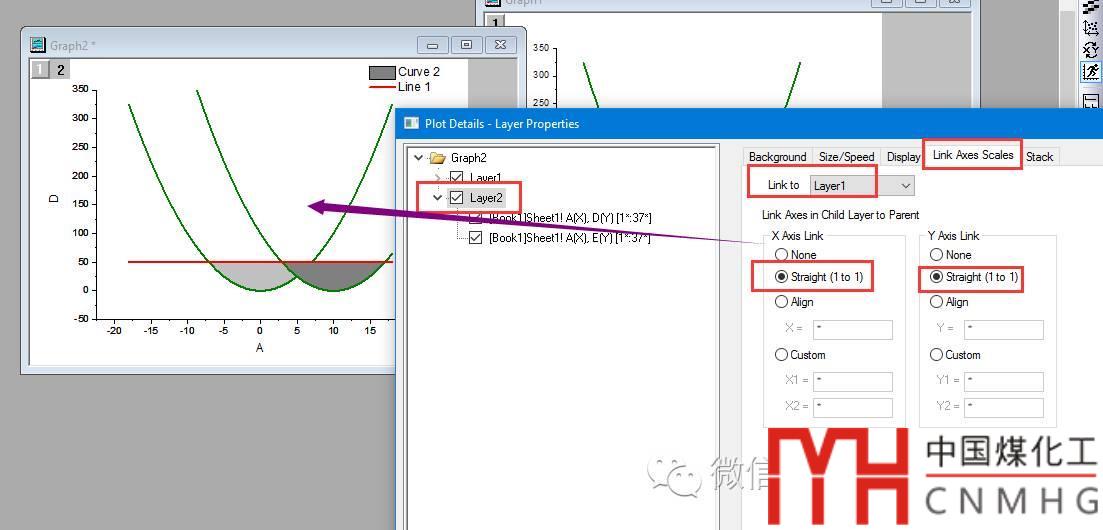
Task: Switch to the Stack tab
Action: click(1039, 157)
